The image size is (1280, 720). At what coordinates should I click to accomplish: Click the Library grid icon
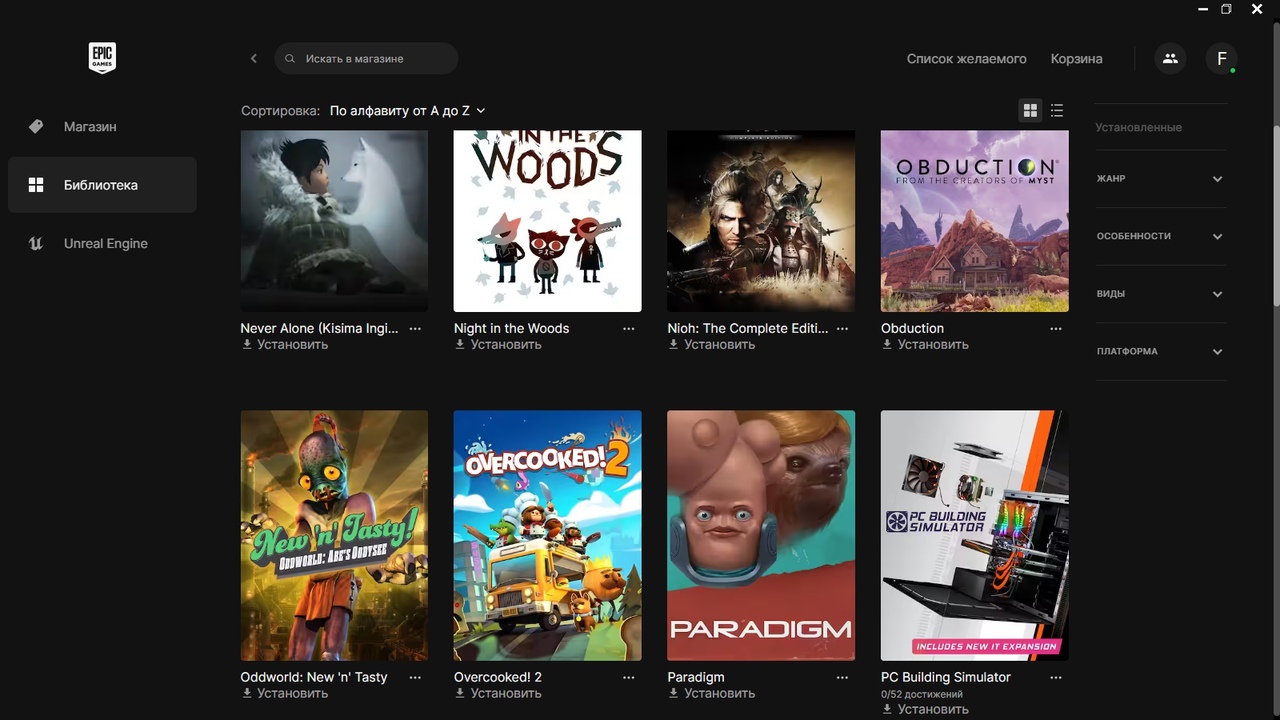click(36, 185)
